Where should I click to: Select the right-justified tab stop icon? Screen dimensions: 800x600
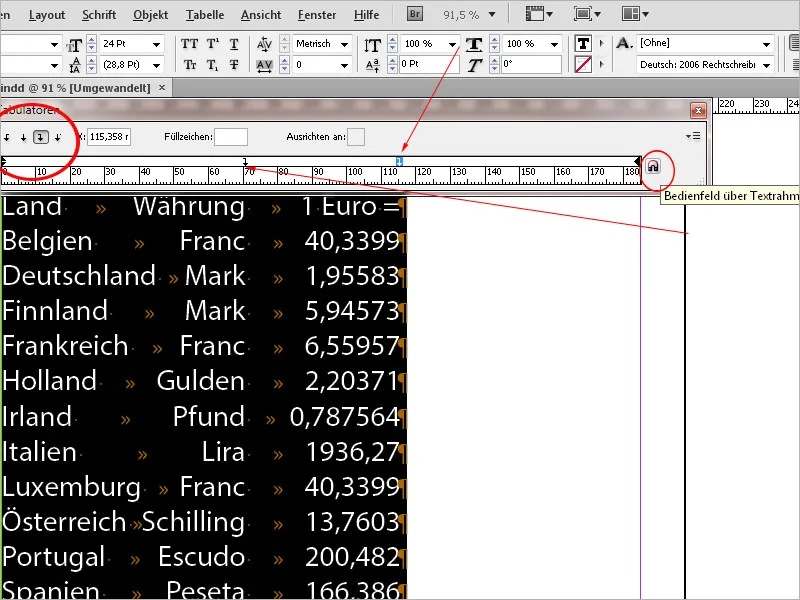coord(40,137)
